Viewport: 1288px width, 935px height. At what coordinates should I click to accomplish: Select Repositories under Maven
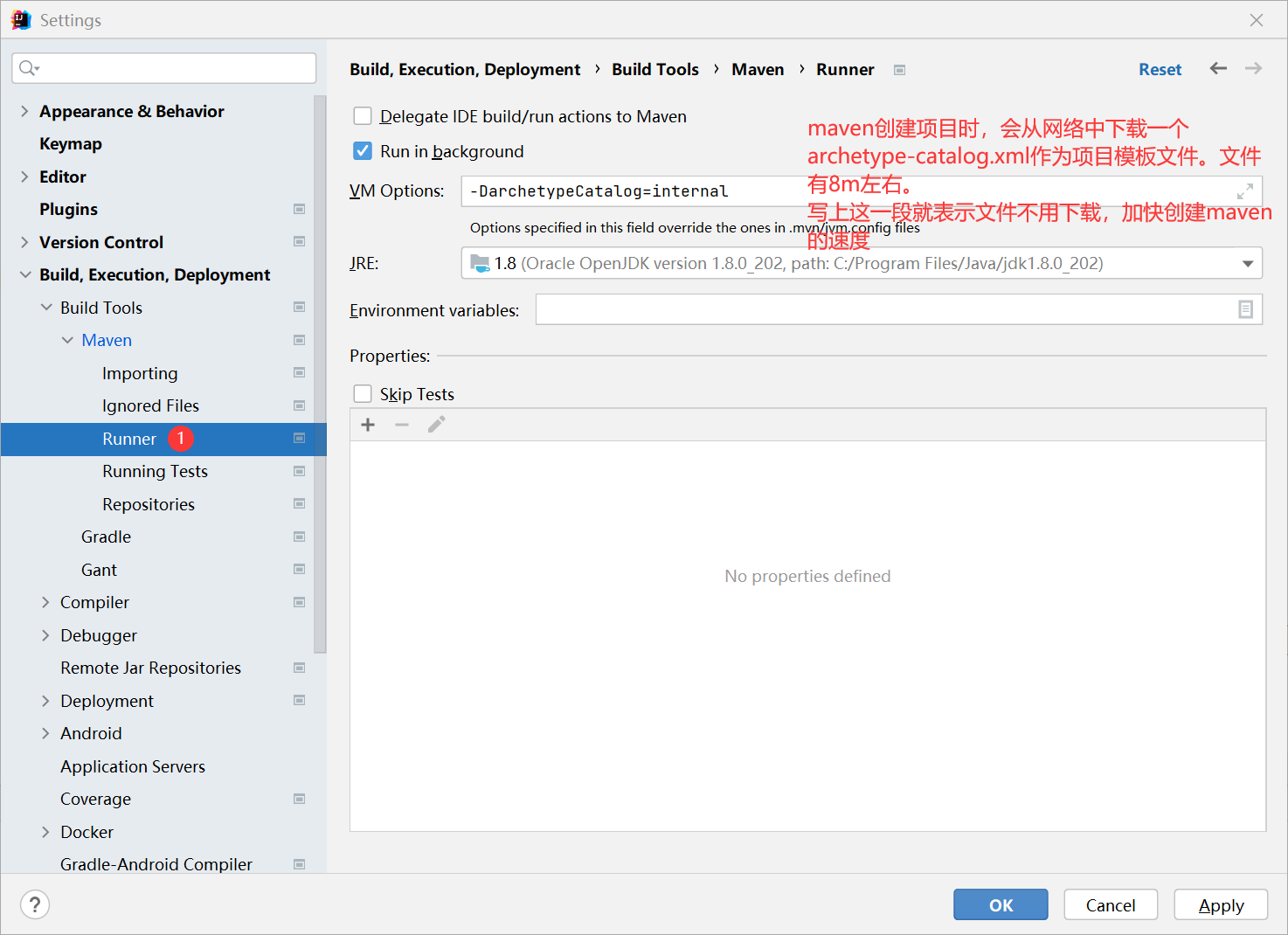pyautogui.click(x=149, y=504)
